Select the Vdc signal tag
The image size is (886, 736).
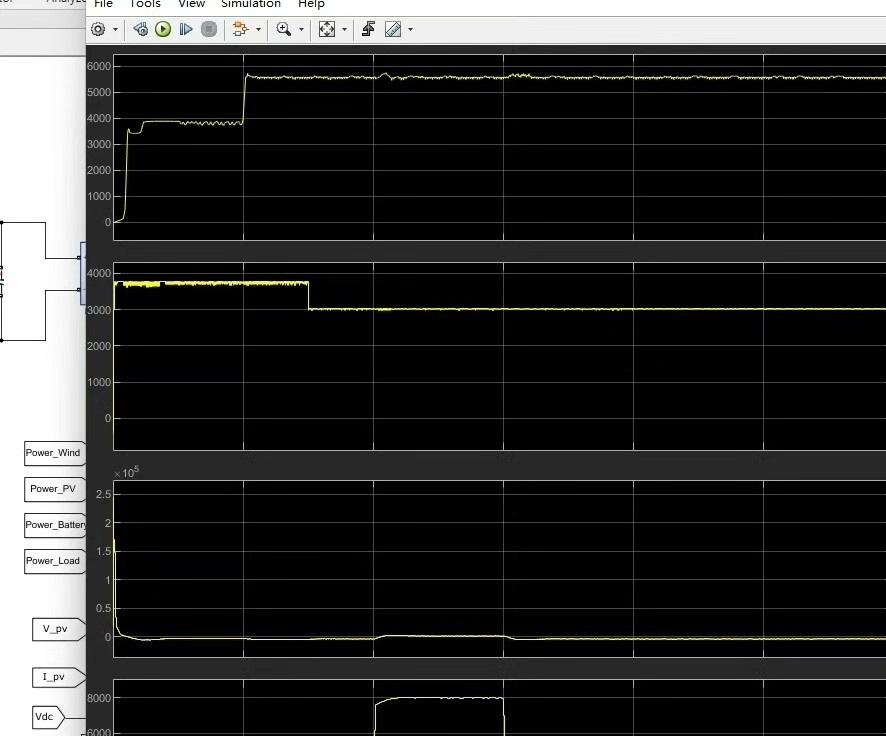point(45,716)
